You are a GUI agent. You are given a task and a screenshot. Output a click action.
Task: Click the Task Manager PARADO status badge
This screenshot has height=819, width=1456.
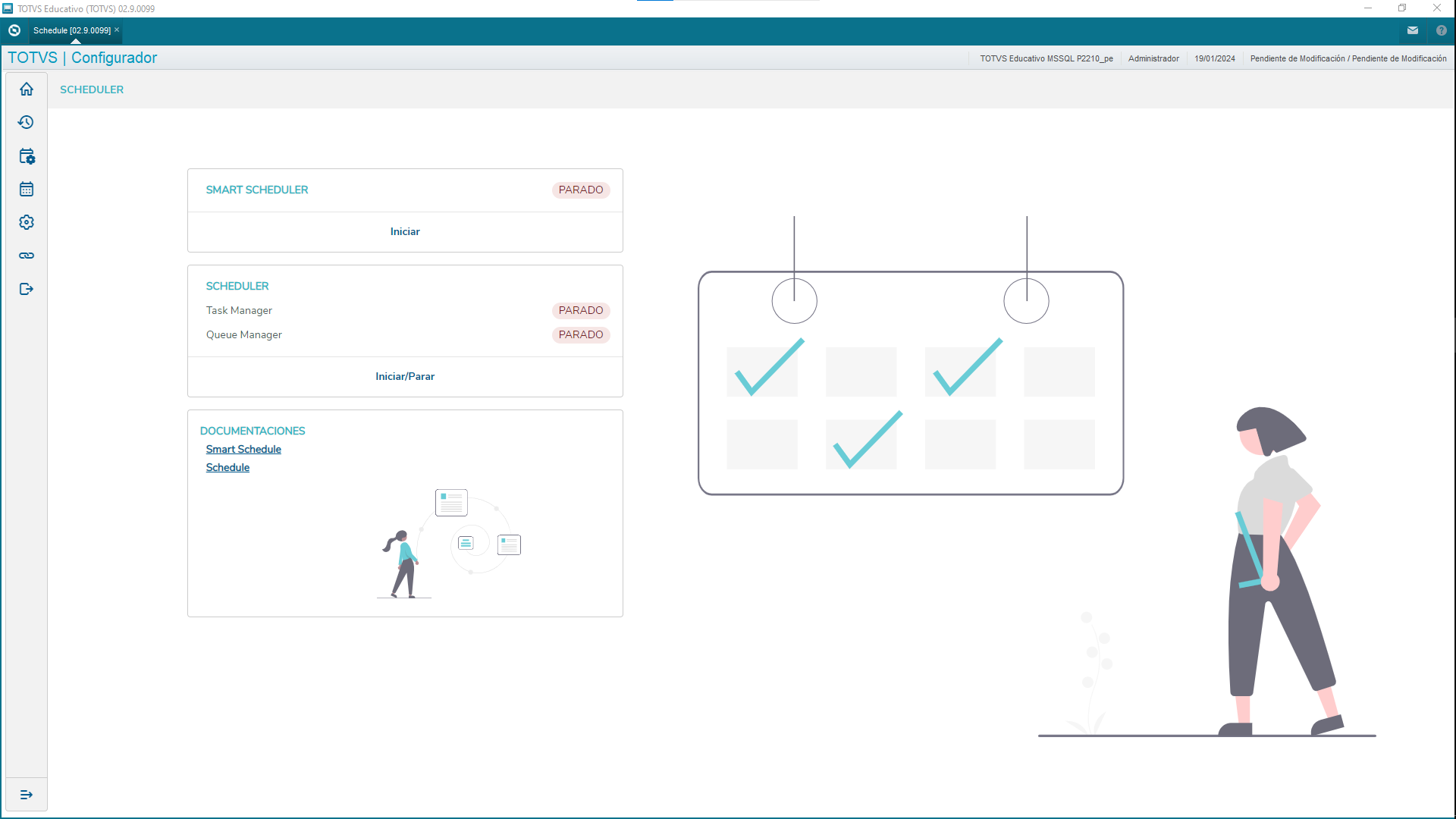(x=581, y=310)
